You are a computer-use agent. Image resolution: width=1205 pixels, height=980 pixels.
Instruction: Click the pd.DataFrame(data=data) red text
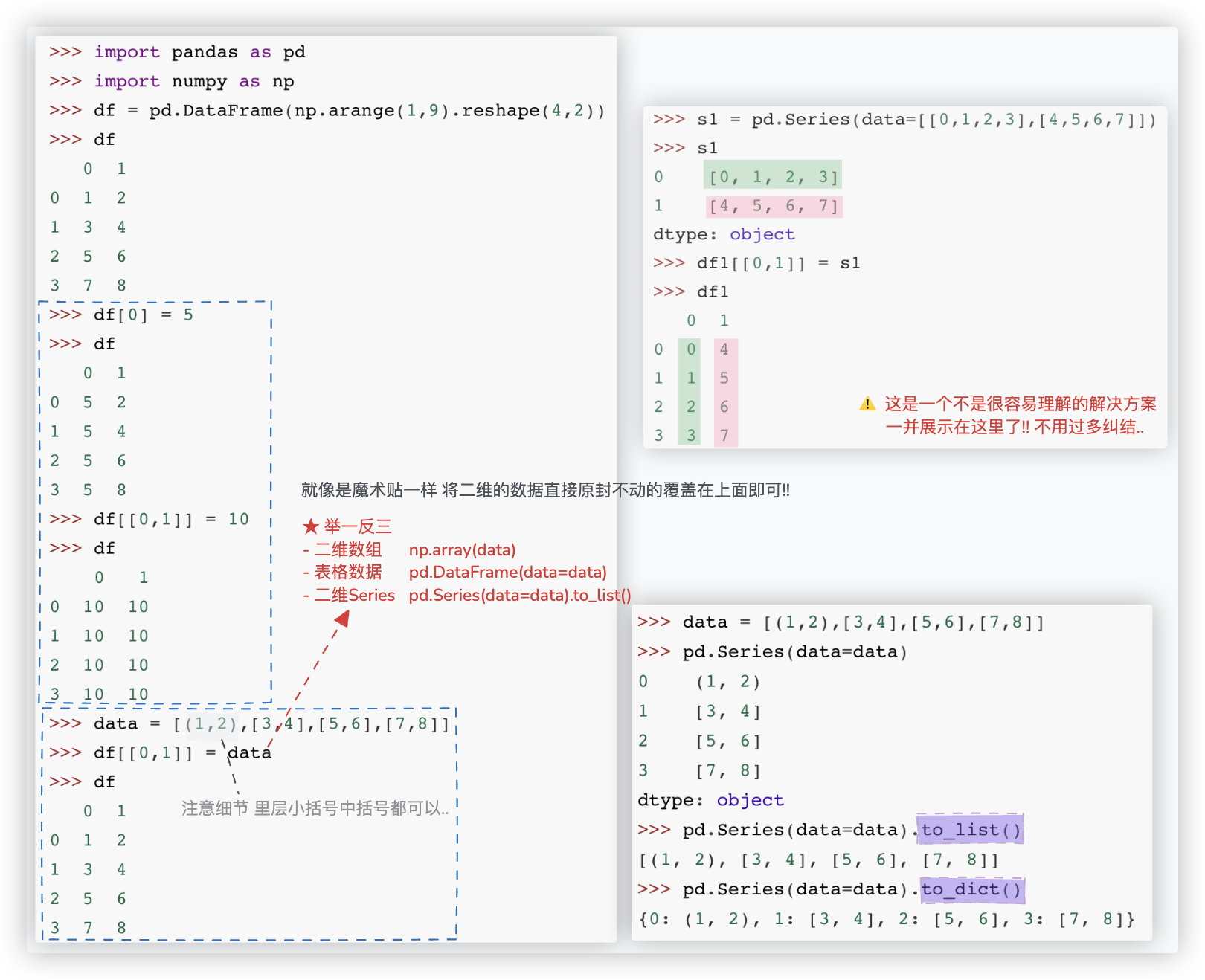click(x=507, y=573)
